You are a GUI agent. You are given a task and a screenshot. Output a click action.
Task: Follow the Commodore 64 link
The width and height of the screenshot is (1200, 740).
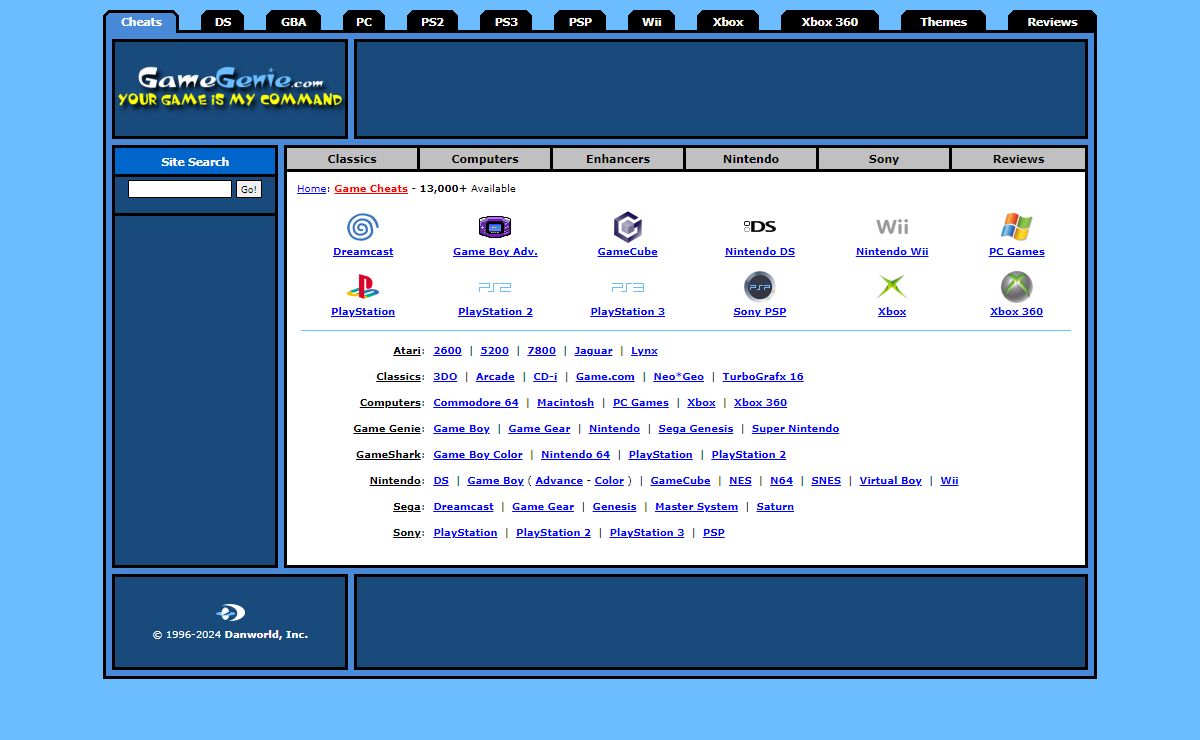click(x=476, y=403)
